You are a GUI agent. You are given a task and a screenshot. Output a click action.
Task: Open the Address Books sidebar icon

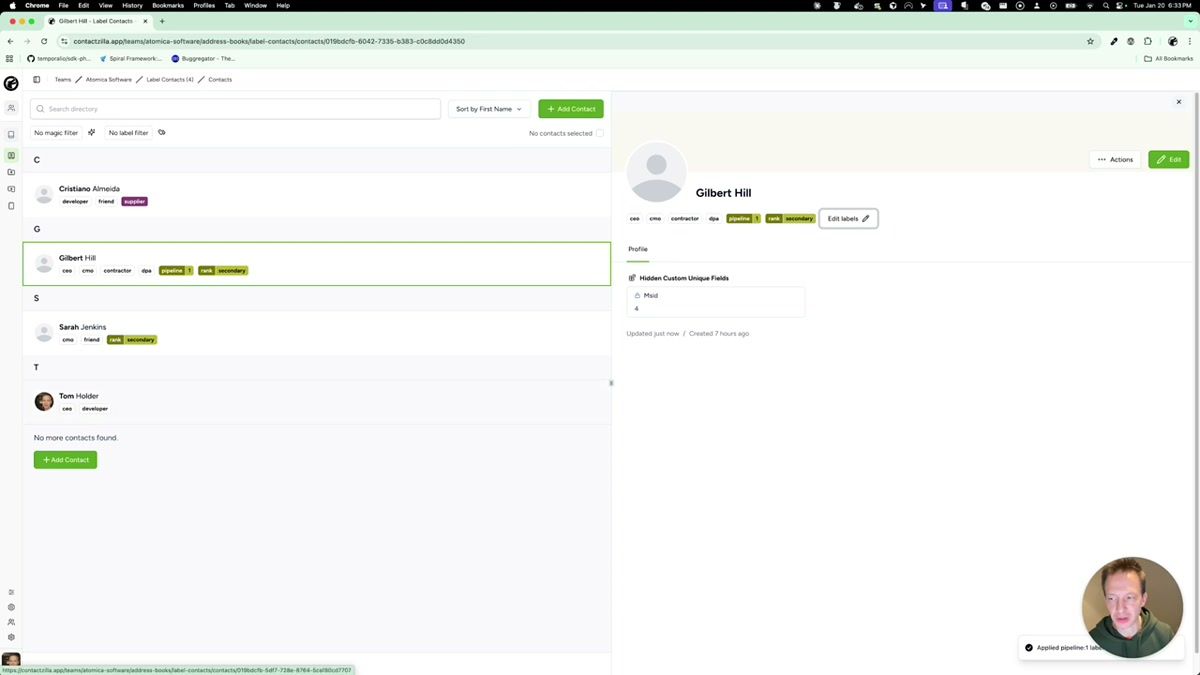pyautogui.click(x=11, y=155)
